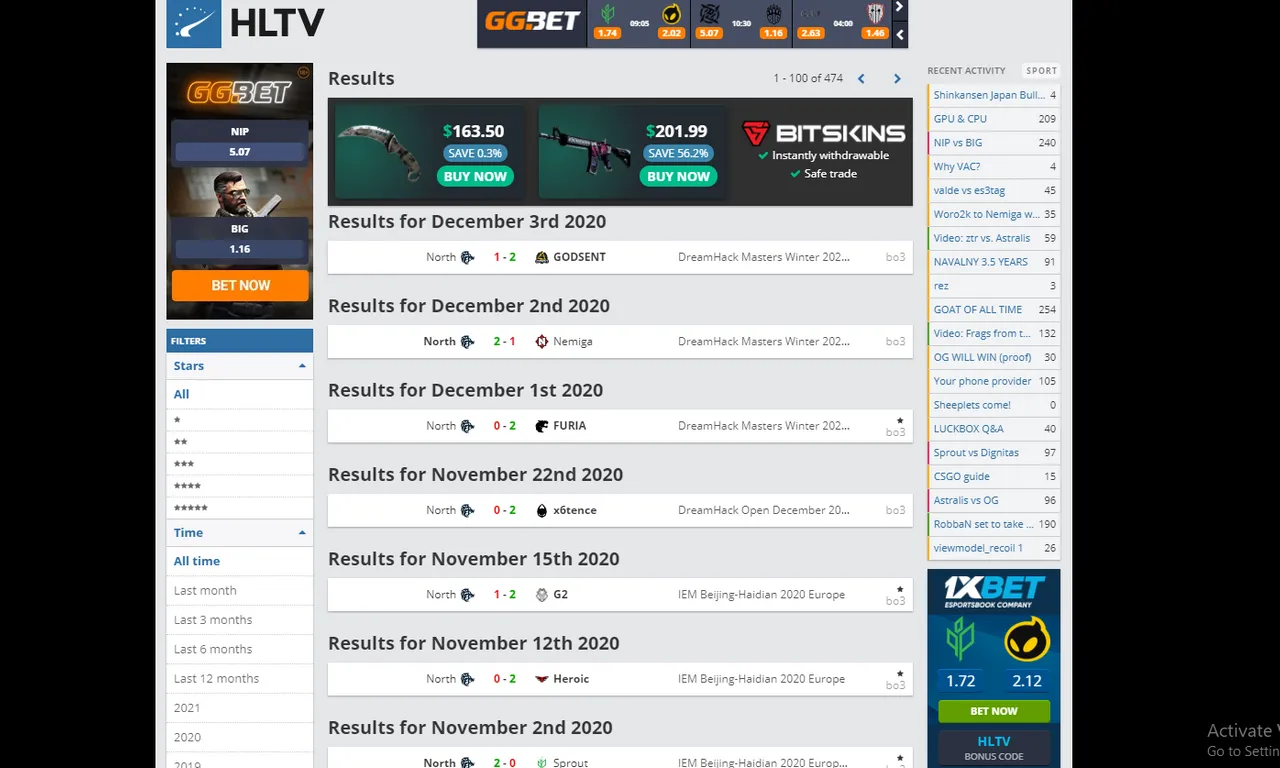This screenshot has height=768, width=1280.
Task: Click NIP odds 5.07 in left ad
Action: 240,152
